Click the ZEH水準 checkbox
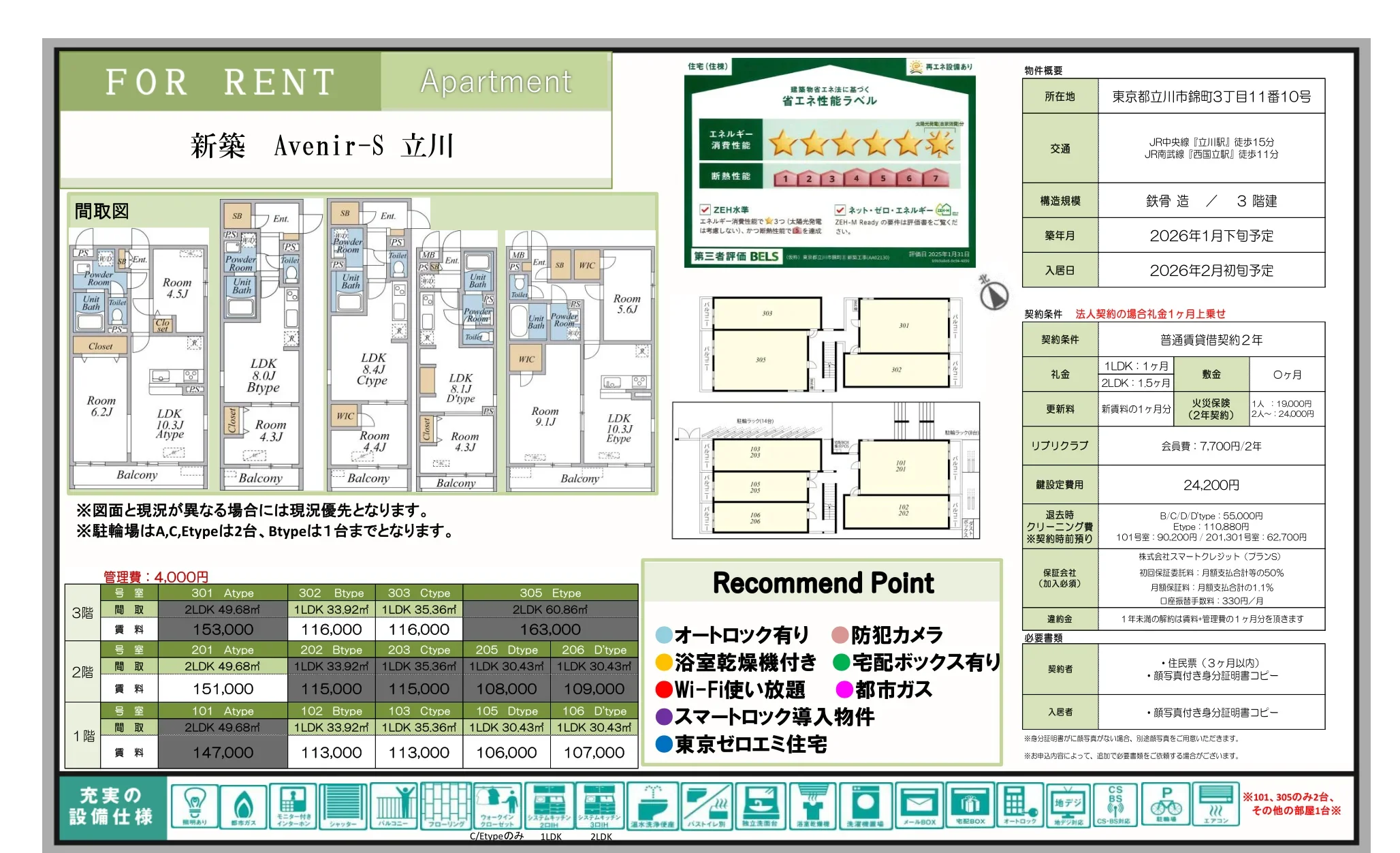 click(705, 210)
